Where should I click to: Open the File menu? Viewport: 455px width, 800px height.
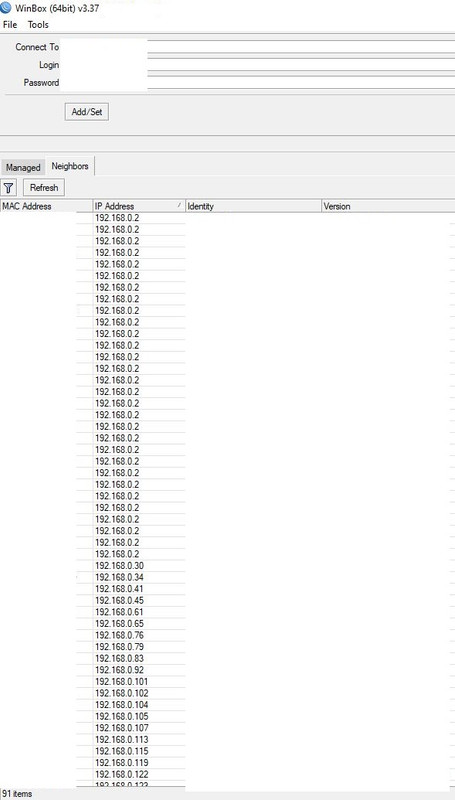pyautogui.click(x=10, y=24)
